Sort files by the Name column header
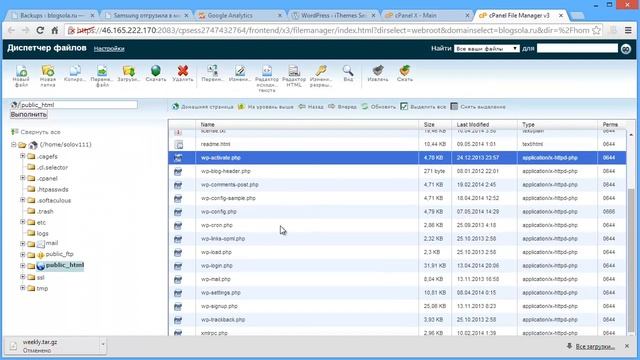This screenshot has width=640, height=360. (x=307, y=124)
